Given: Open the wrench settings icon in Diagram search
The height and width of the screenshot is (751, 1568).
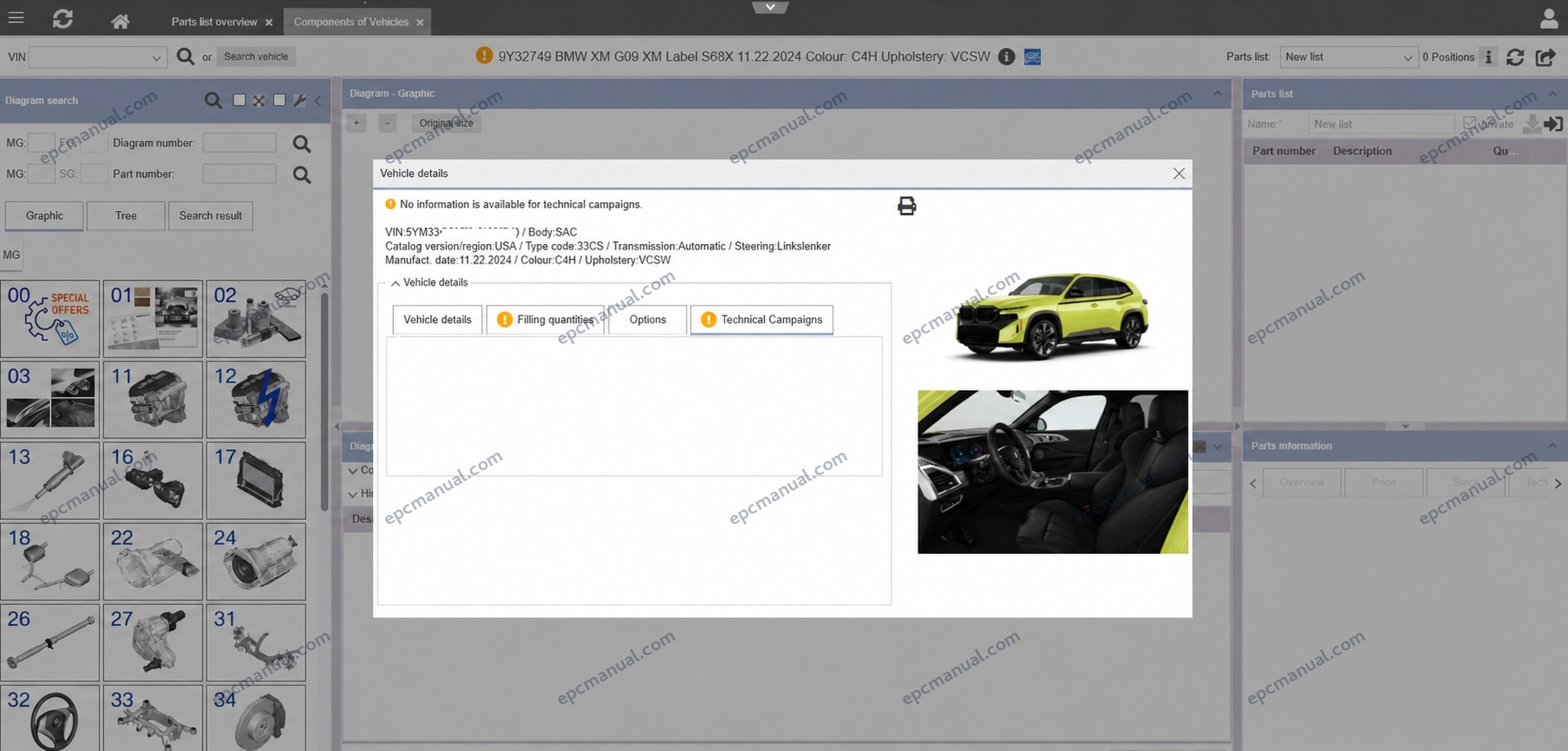Looking at the screenshot, I should click(299, 101).
